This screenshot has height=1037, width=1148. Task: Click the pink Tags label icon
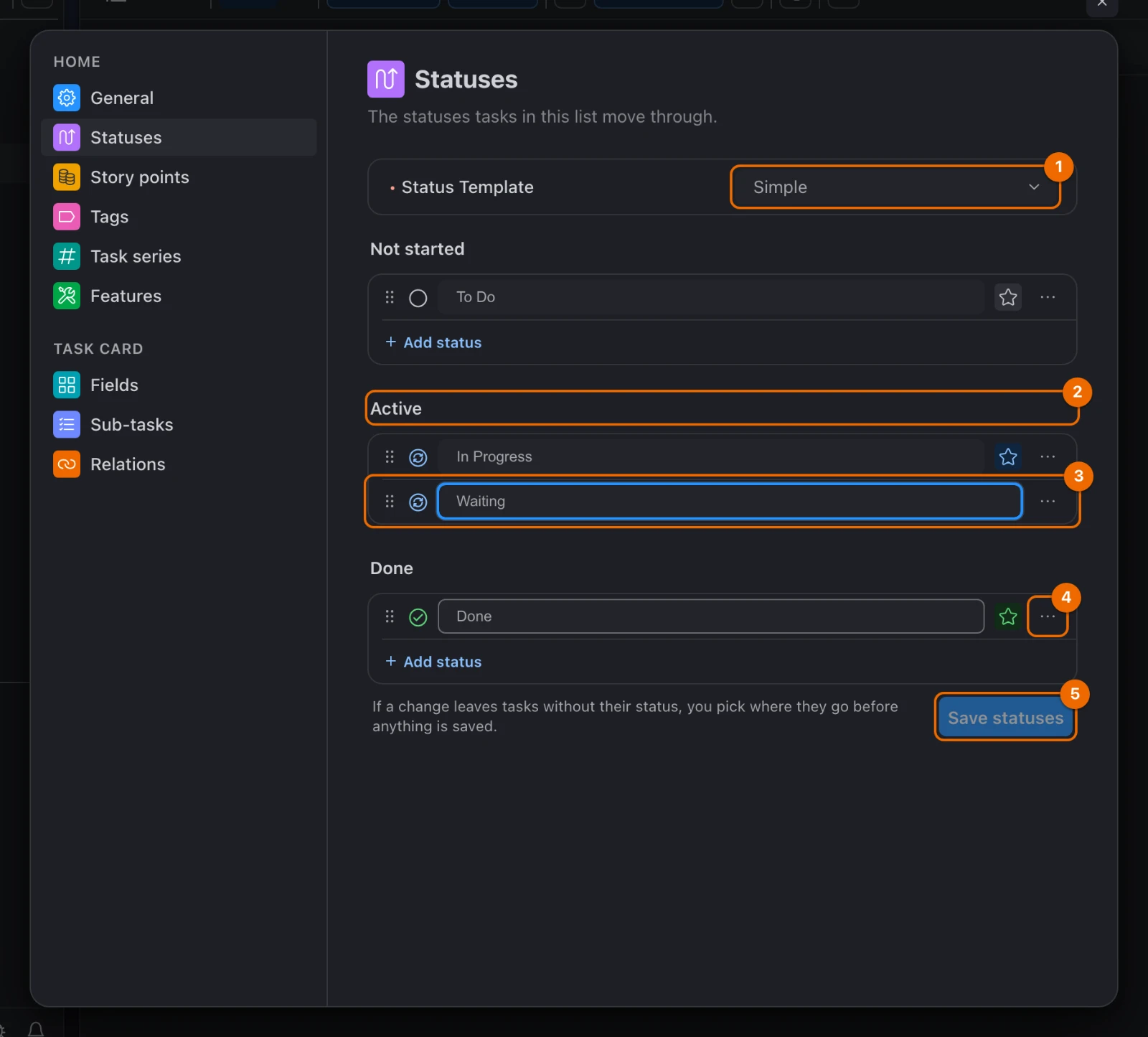(67, 217)
